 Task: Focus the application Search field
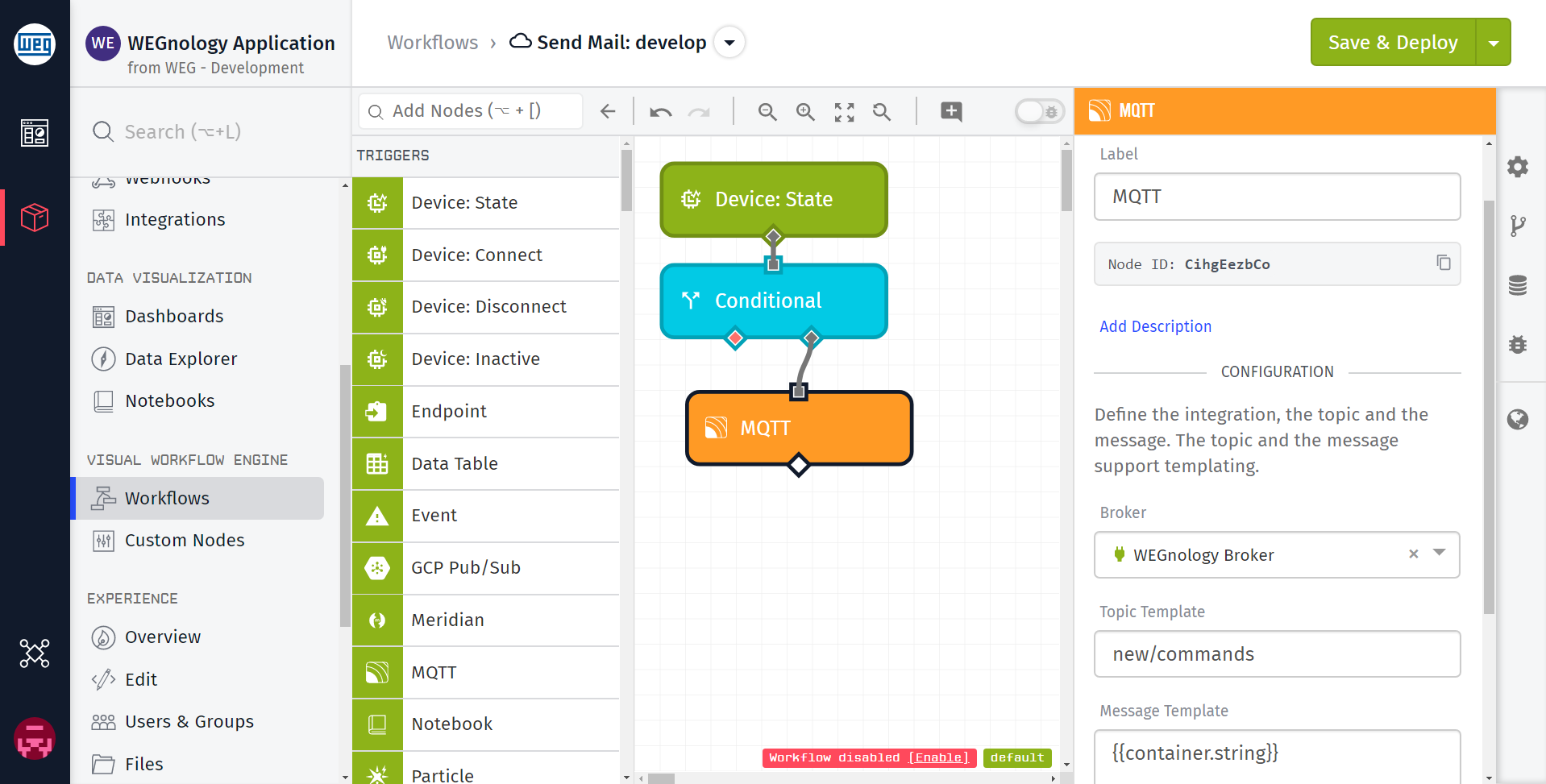(x=210, y=131)
